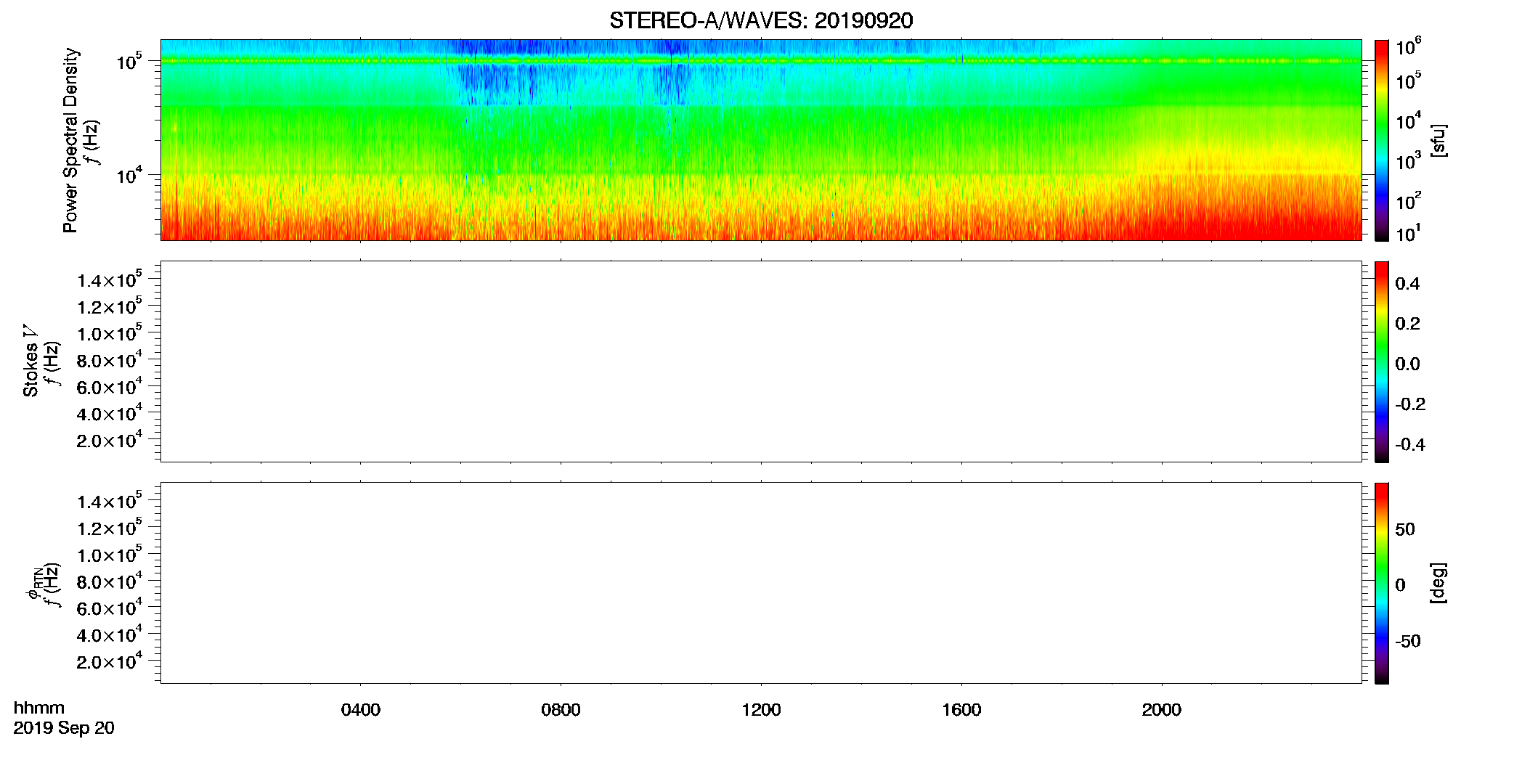Click the -0.4 tick on Stokes color bar

pyautogui.click(x=1410, y=445)
